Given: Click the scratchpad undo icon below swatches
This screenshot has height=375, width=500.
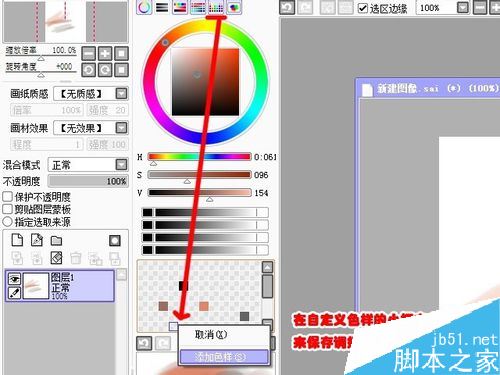Looking at the screenshot, I should [x=144, y=343].
